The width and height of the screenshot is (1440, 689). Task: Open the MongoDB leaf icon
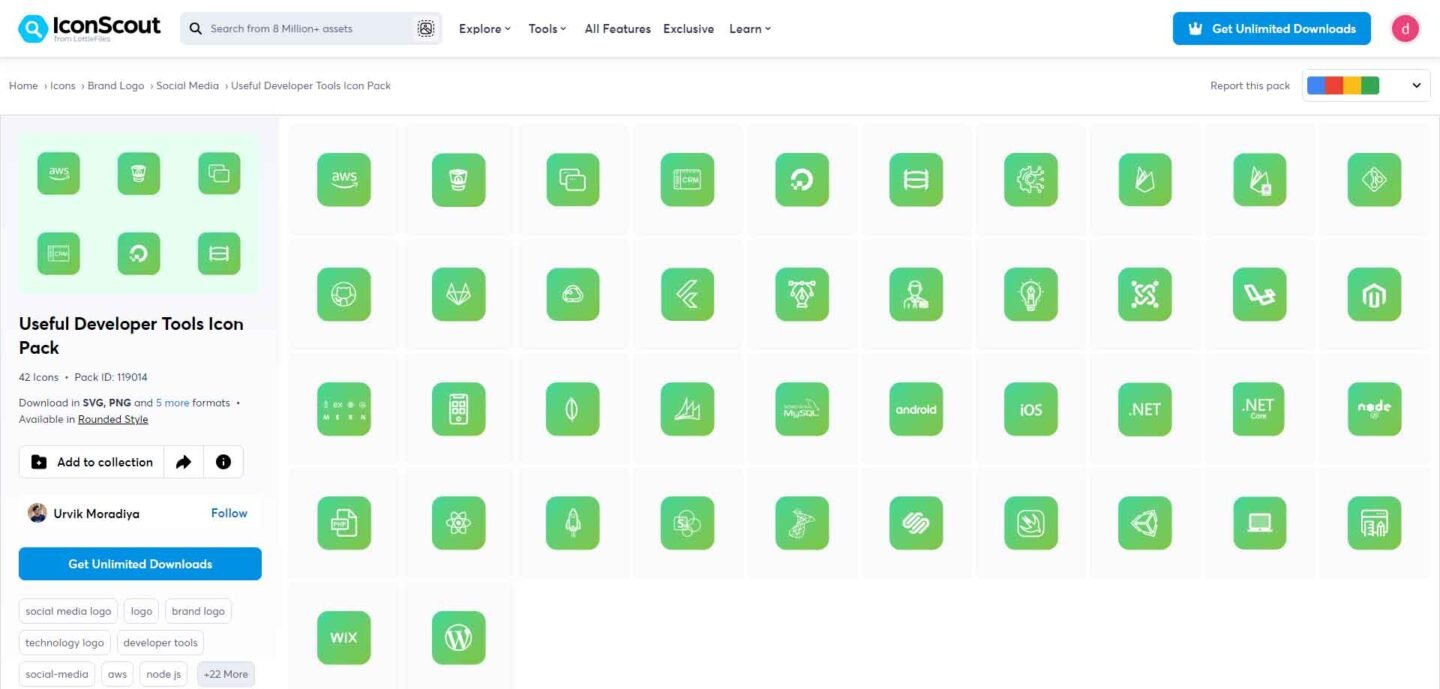click(x=573, y=409)
